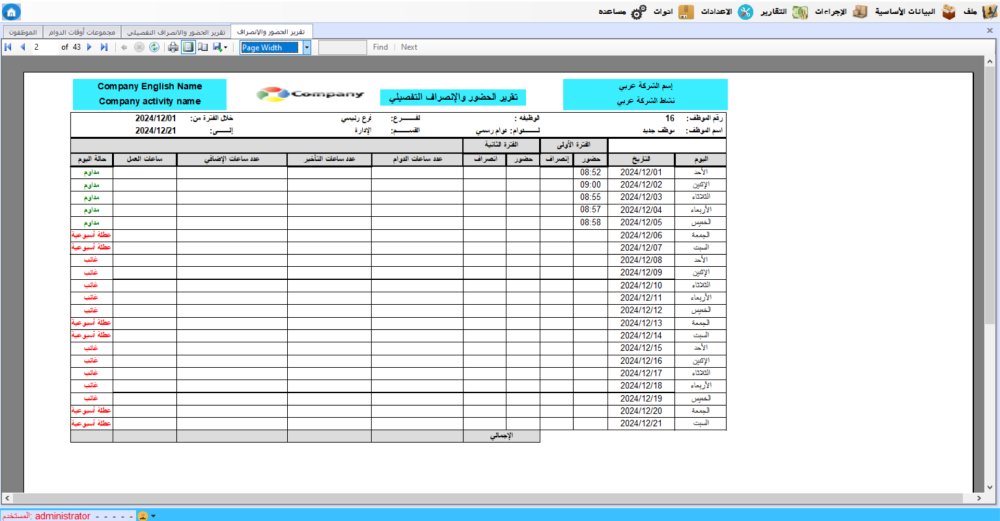Go to the first report page
The height and width of the screenshot is (521, 1000).
pos(8,47)
